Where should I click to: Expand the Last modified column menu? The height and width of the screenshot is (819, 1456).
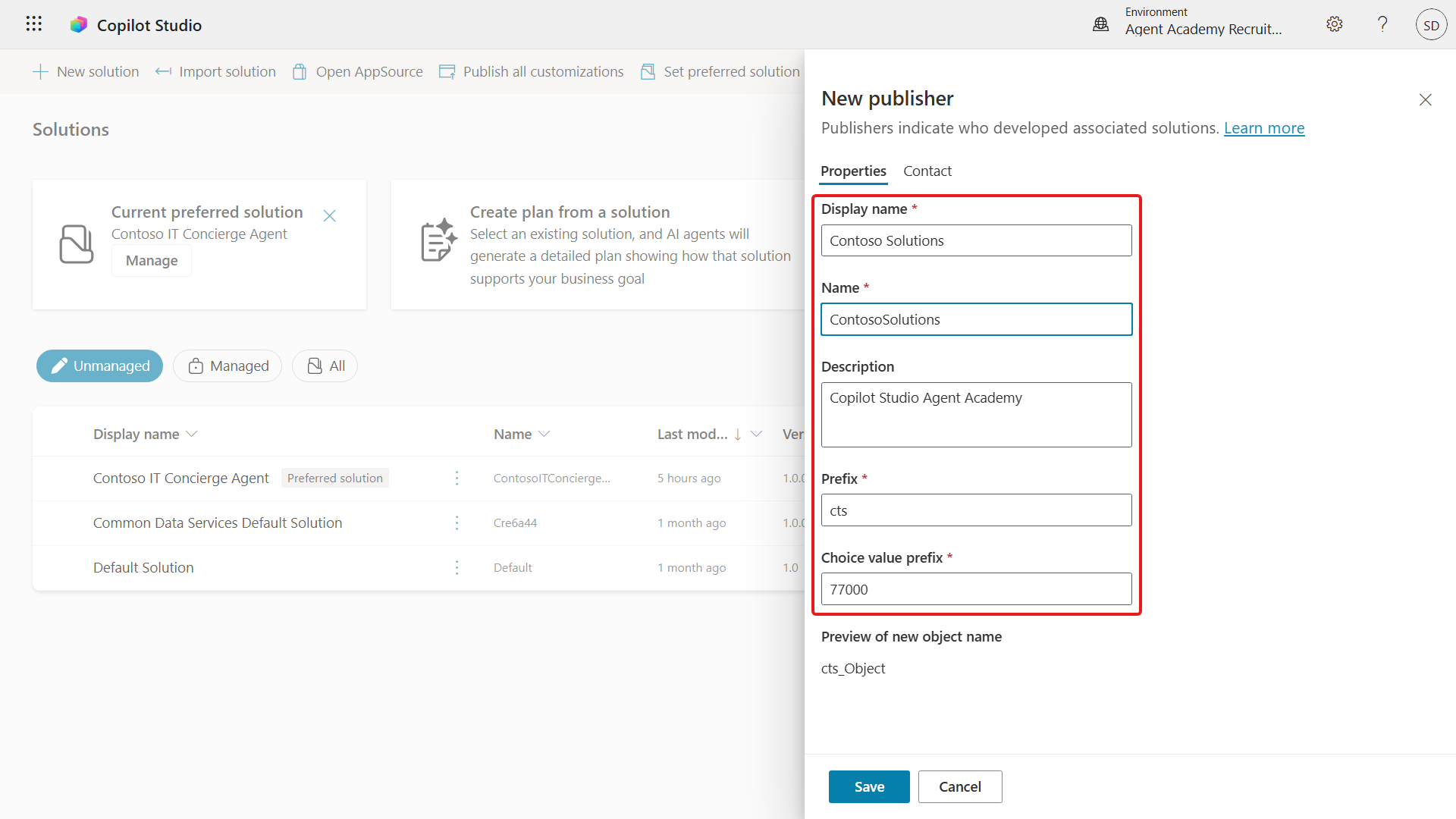click(x=756, y=434)
